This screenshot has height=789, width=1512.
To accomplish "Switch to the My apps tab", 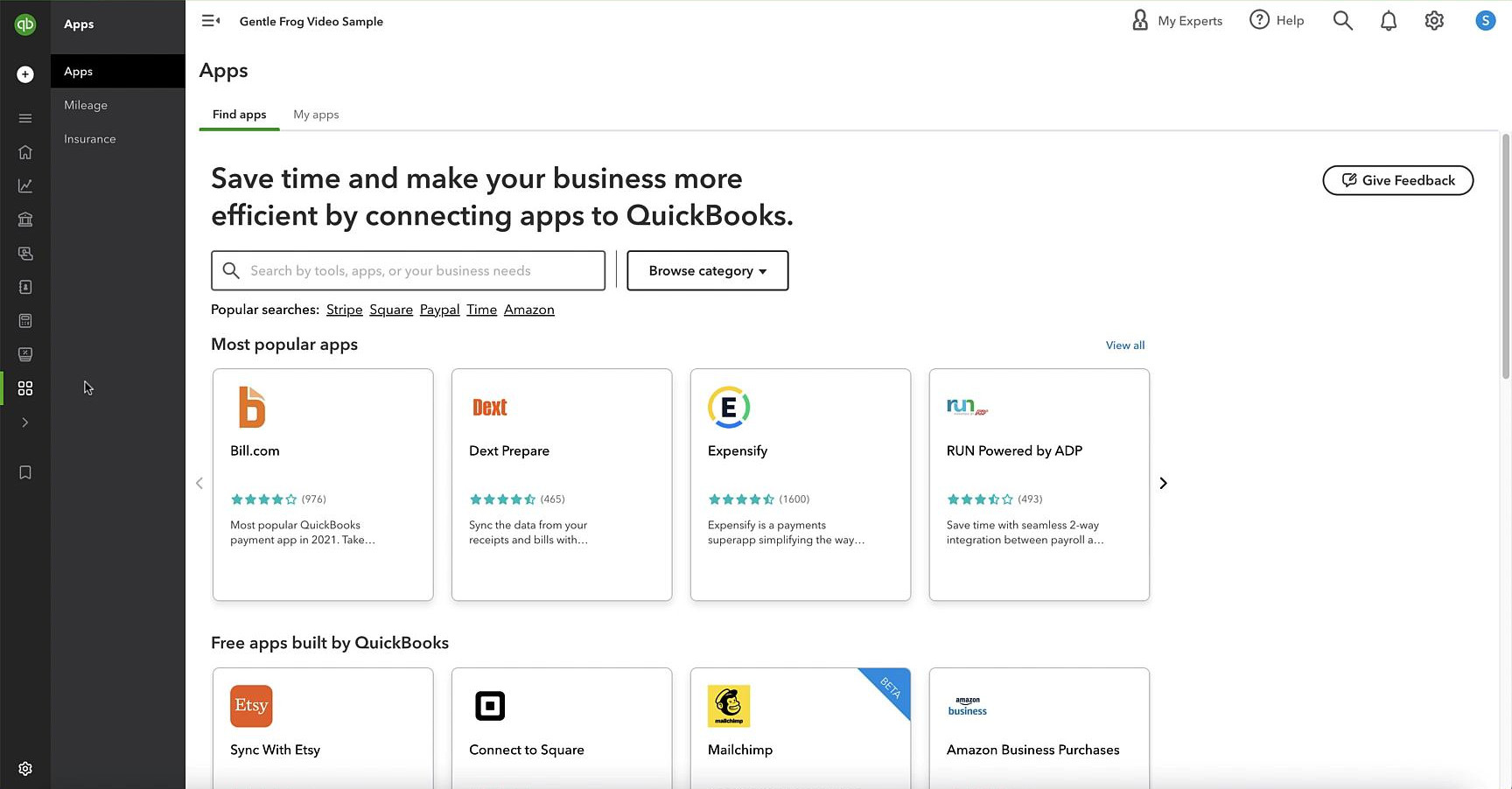I will pos(316,115).
